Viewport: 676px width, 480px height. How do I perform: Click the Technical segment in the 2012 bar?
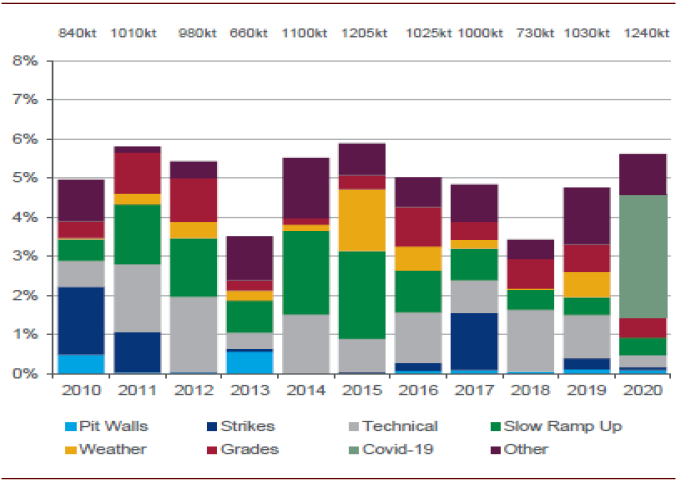click(194, 334)
